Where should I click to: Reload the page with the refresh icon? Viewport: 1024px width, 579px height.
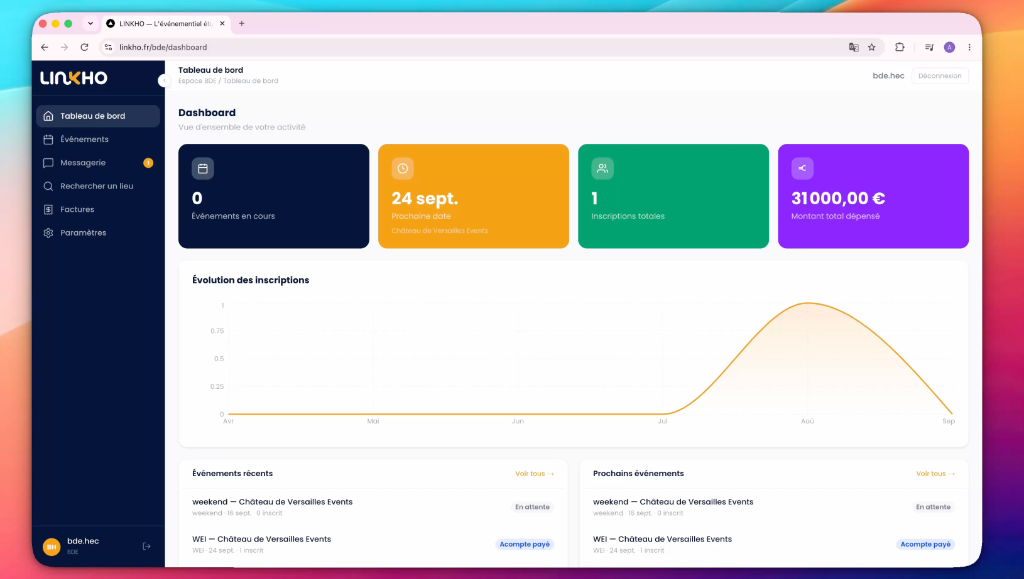click(x=84, y=47)
